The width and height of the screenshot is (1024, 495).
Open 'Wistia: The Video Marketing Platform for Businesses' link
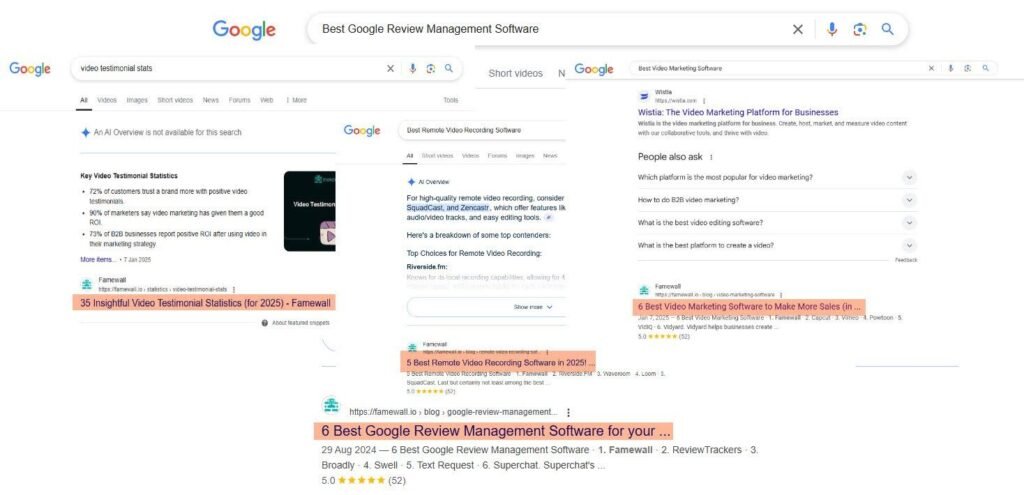pyautogui.click(x=738, y=112)
